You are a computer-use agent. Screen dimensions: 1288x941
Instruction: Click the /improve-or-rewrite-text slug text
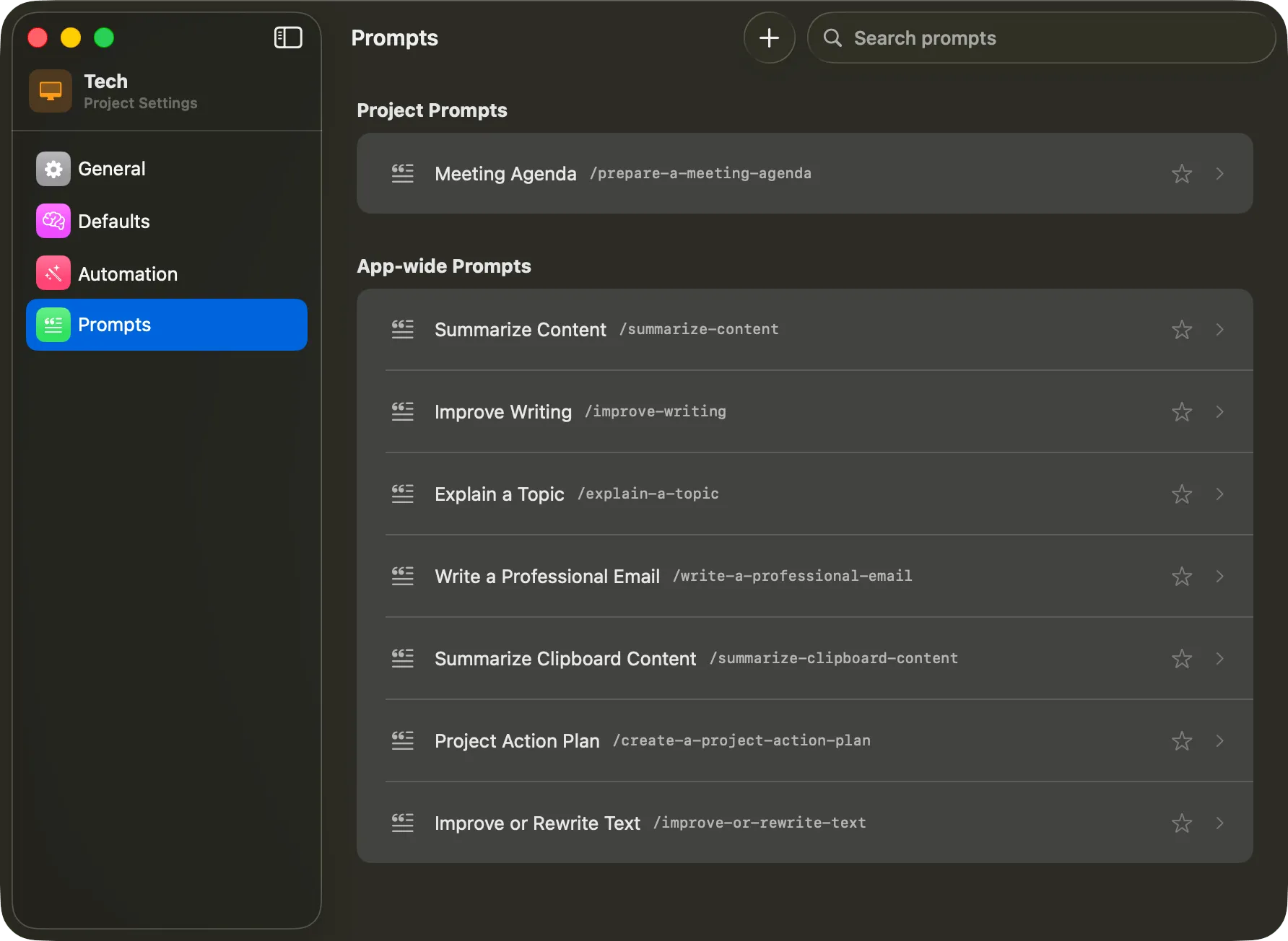pos(760,823)
